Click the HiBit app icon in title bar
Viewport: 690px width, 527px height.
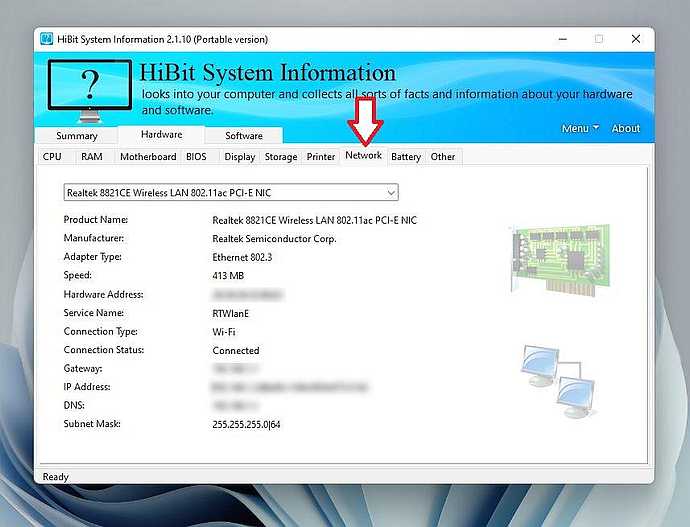pyautogui.click(x=47, y=39)
